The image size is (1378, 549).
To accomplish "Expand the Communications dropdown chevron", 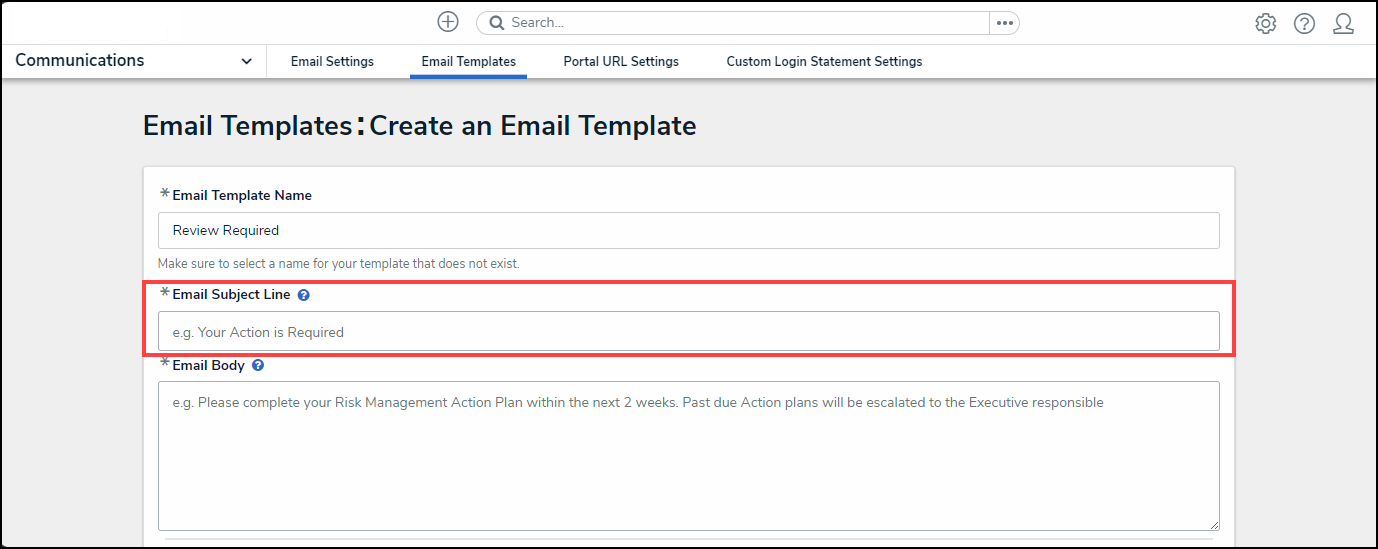I will coord(246,61).
